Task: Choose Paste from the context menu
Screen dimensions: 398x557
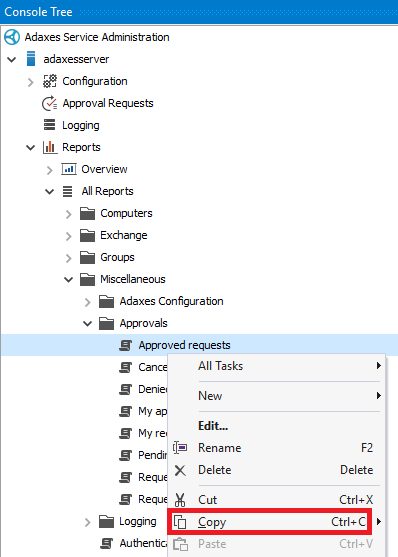Action: coord(276,544)
